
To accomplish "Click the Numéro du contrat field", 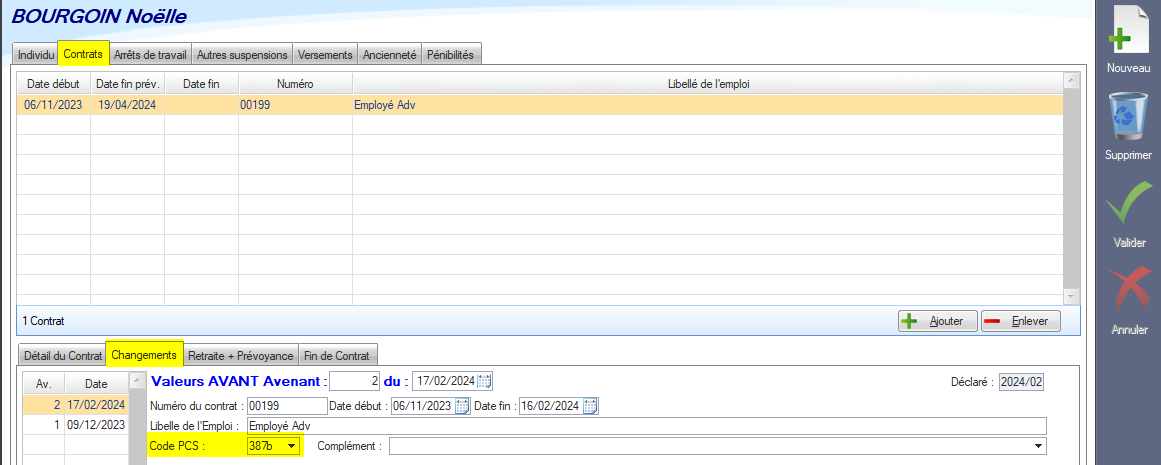I will (287, 406).
